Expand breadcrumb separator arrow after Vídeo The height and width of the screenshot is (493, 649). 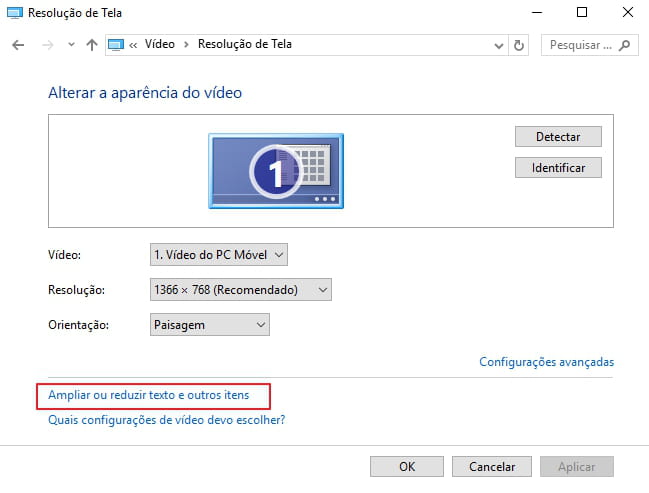coord(186,44)
